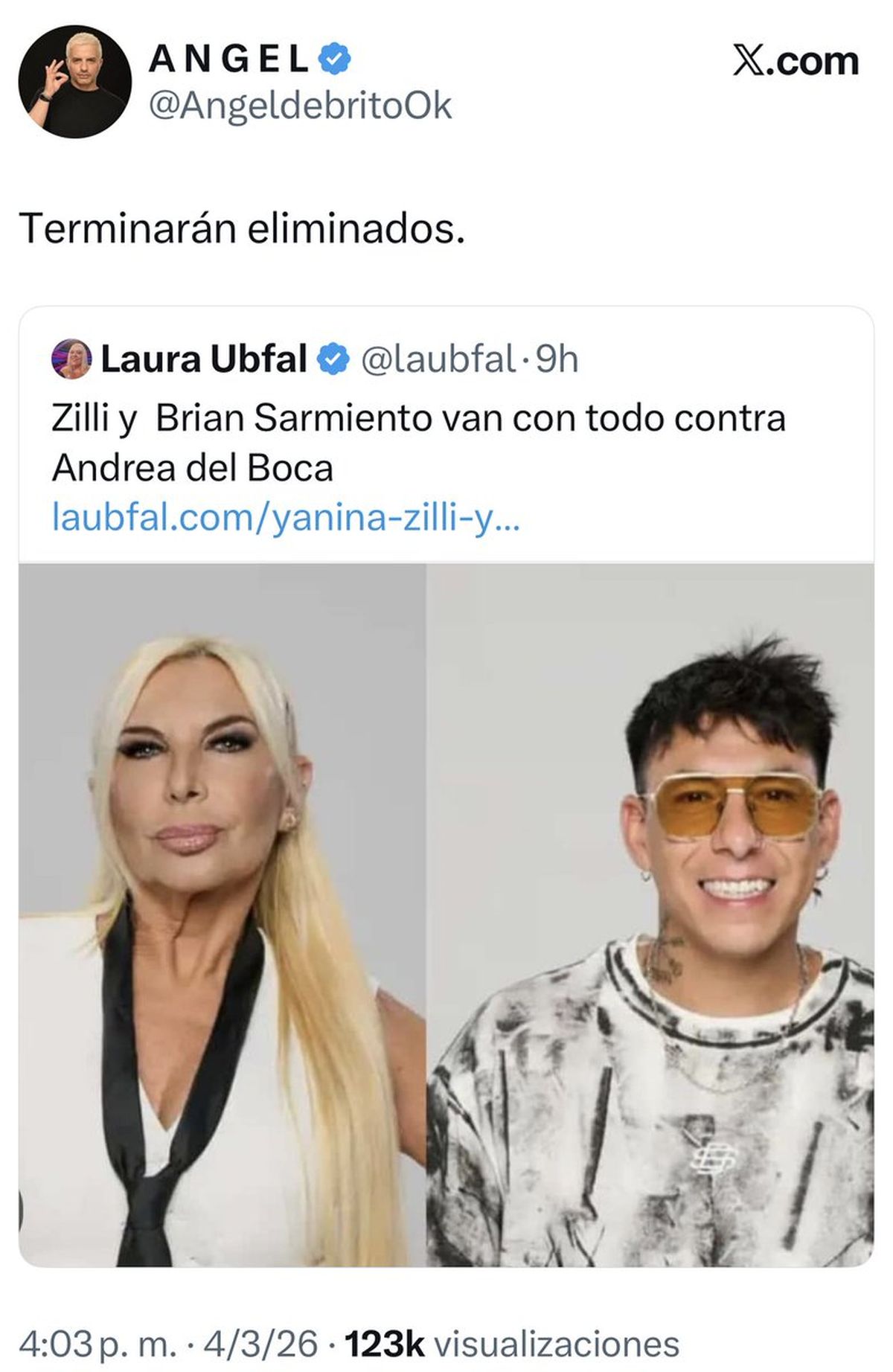893x1372 pixels.
Task: Click the quoted tweet text about Andrea del Boca
Action: tap(418, 443)
